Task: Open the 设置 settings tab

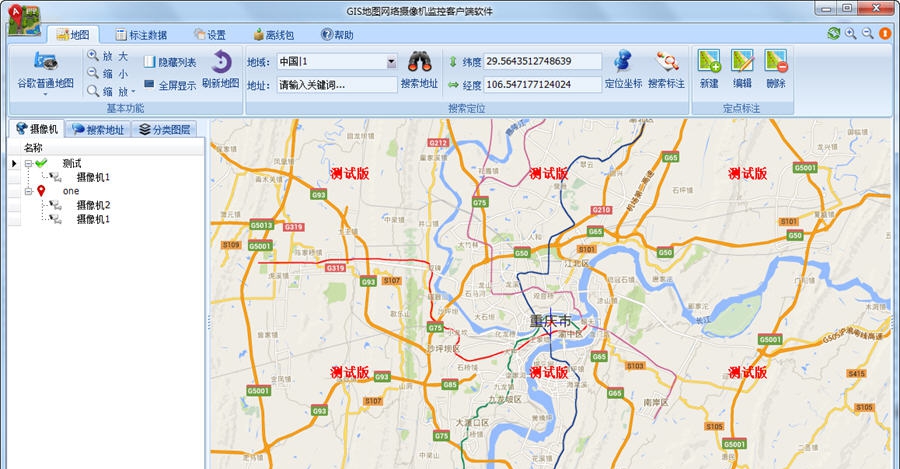Action: pos(210,35)
